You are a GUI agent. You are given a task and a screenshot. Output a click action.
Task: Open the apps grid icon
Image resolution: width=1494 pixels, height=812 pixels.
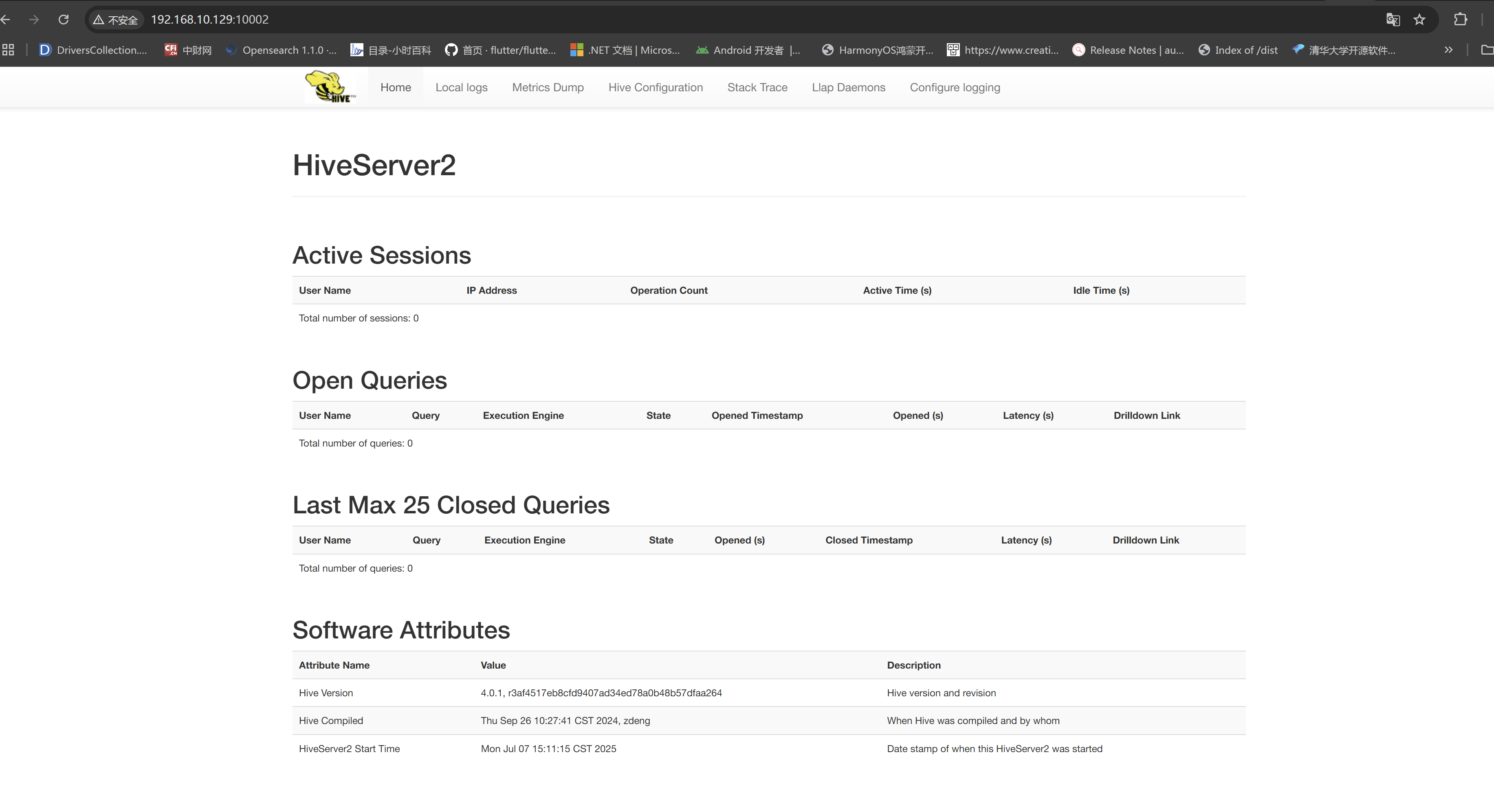(8, 50)
